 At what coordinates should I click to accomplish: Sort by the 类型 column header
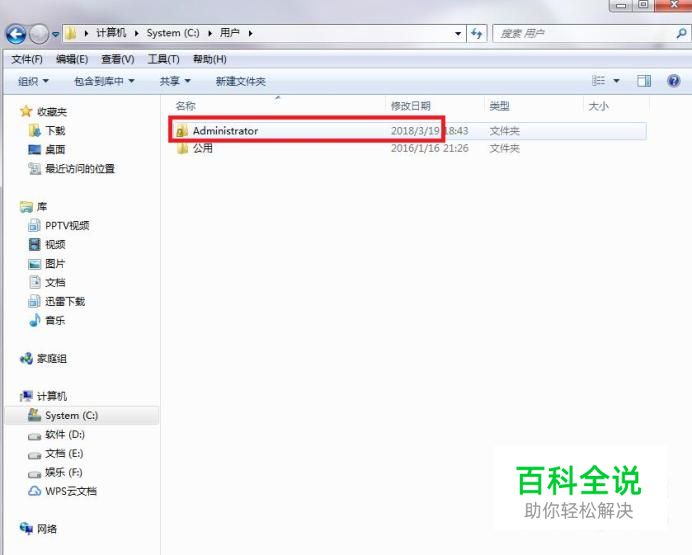499,106
